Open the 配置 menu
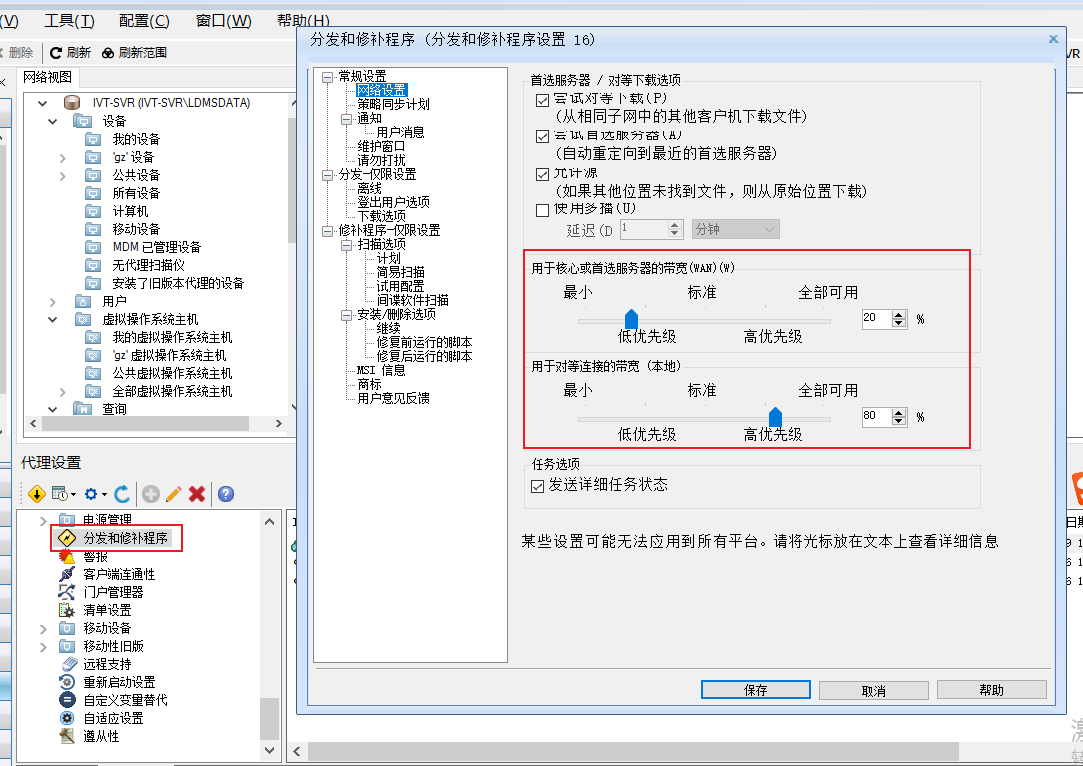Screen dimensions: 1083x766 (x=144, y=21)
